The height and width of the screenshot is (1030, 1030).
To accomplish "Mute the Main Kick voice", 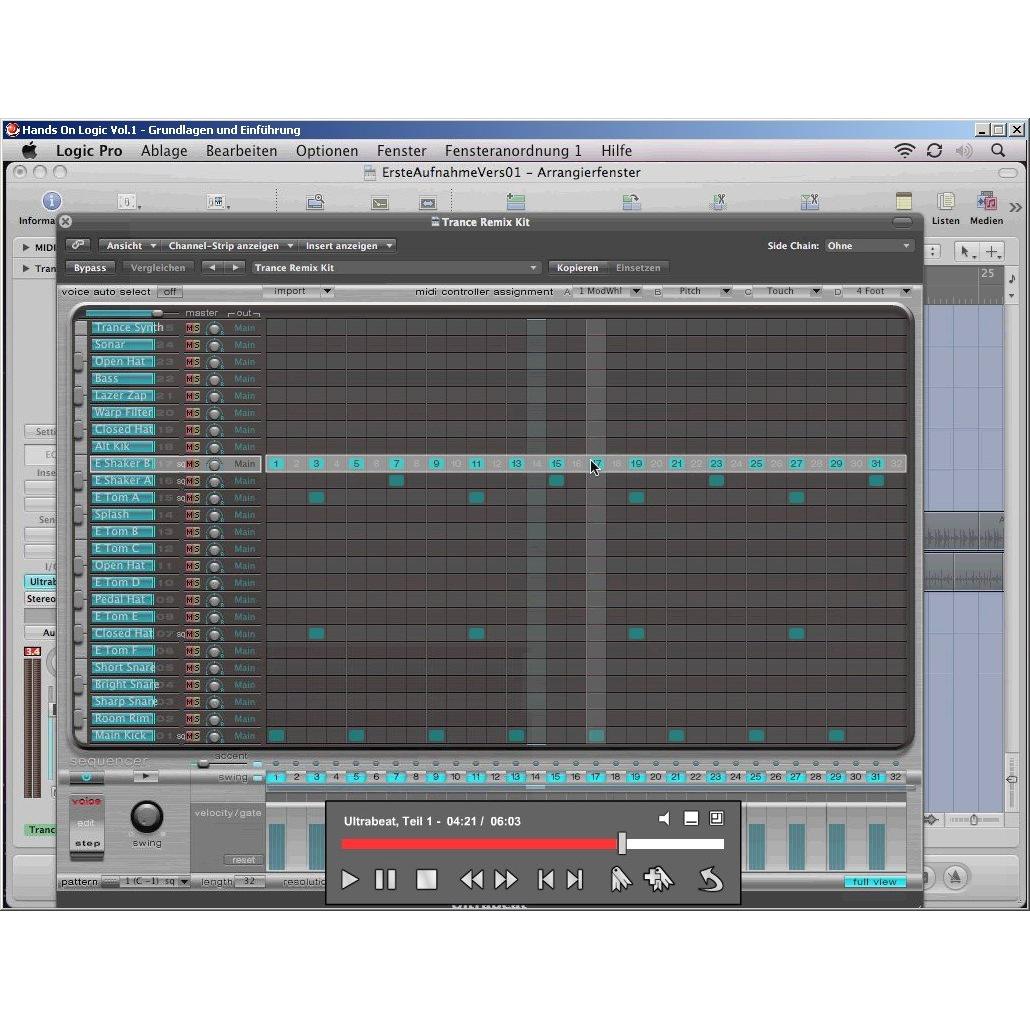I will point(189,736).
